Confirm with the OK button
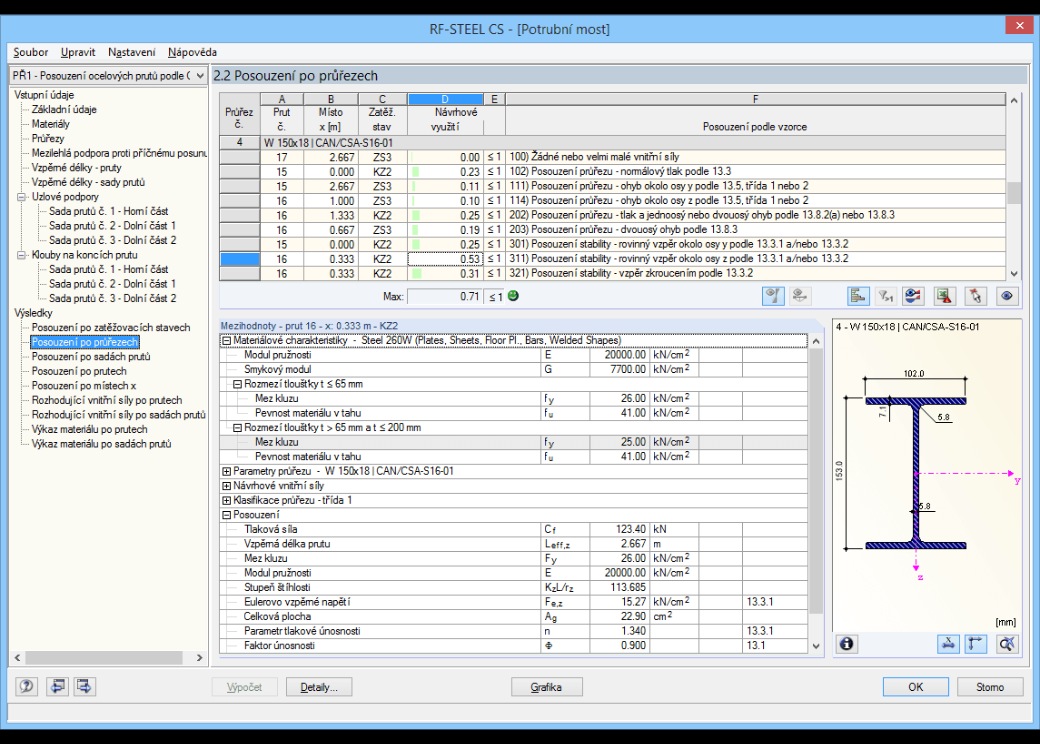 click(915, 687)
